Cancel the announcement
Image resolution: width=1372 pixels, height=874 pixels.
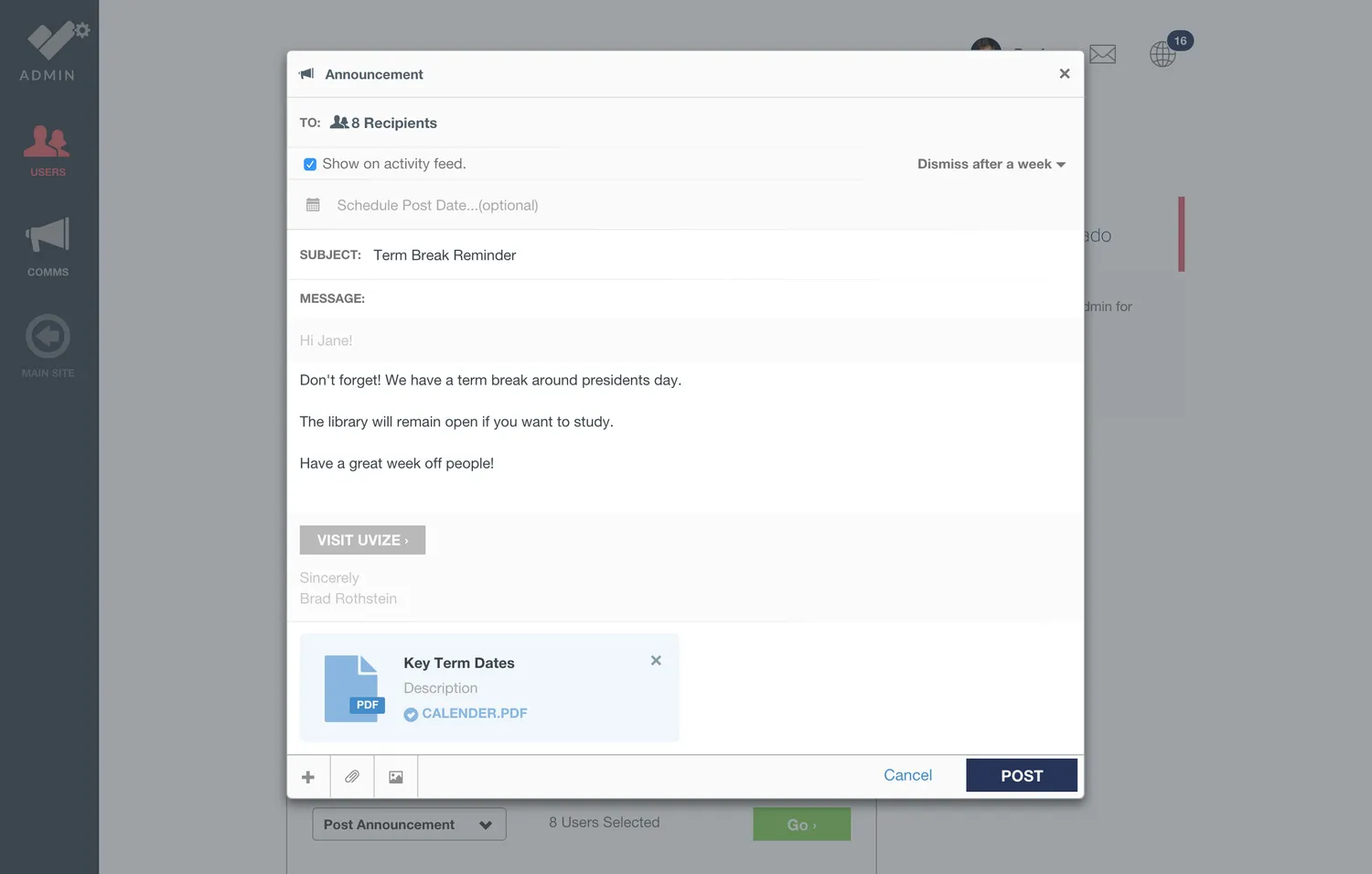[x=907, y=775]
